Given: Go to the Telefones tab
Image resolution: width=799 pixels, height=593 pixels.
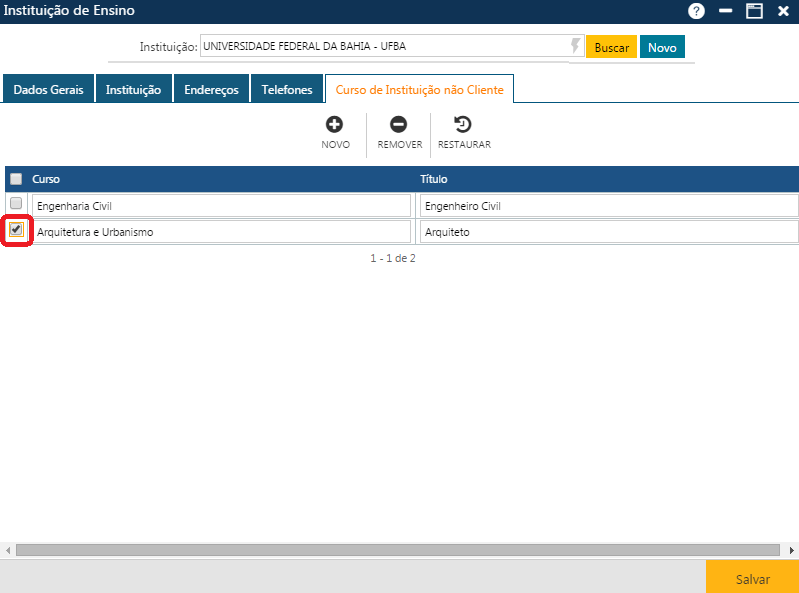Looking at the screenshot, I should (287, 89).
